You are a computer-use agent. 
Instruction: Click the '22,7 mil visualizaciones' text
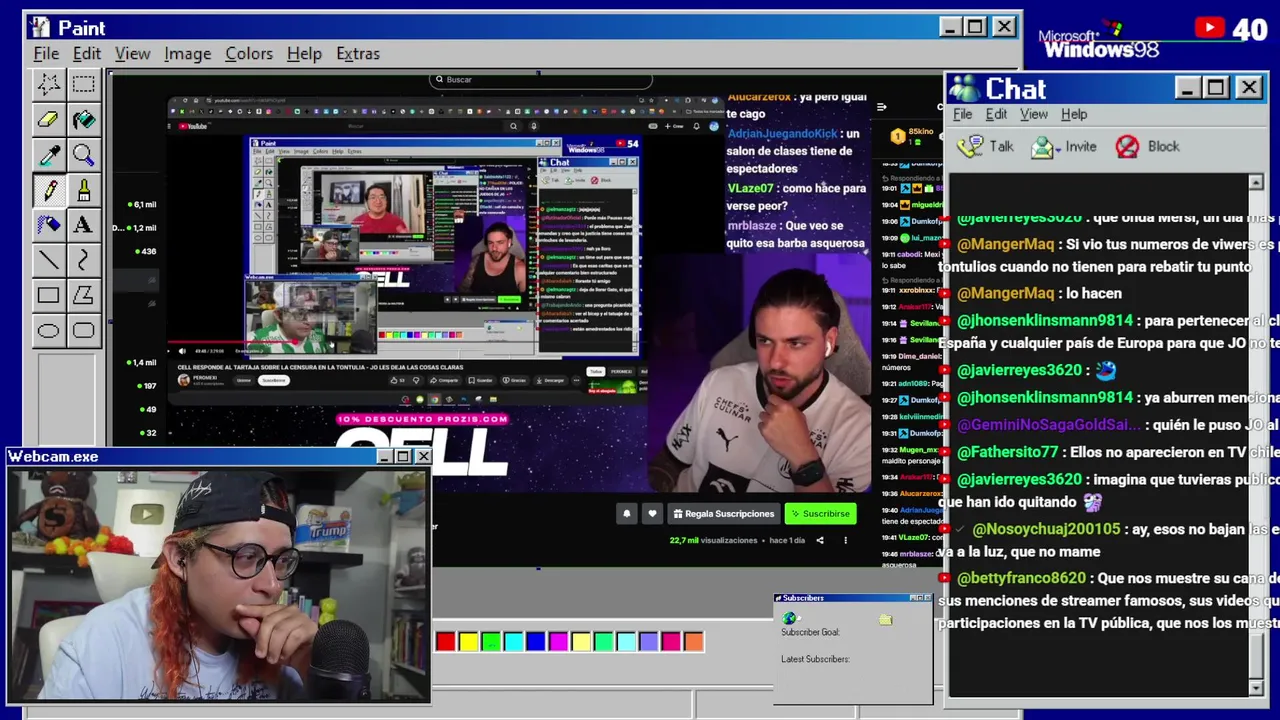713,540
